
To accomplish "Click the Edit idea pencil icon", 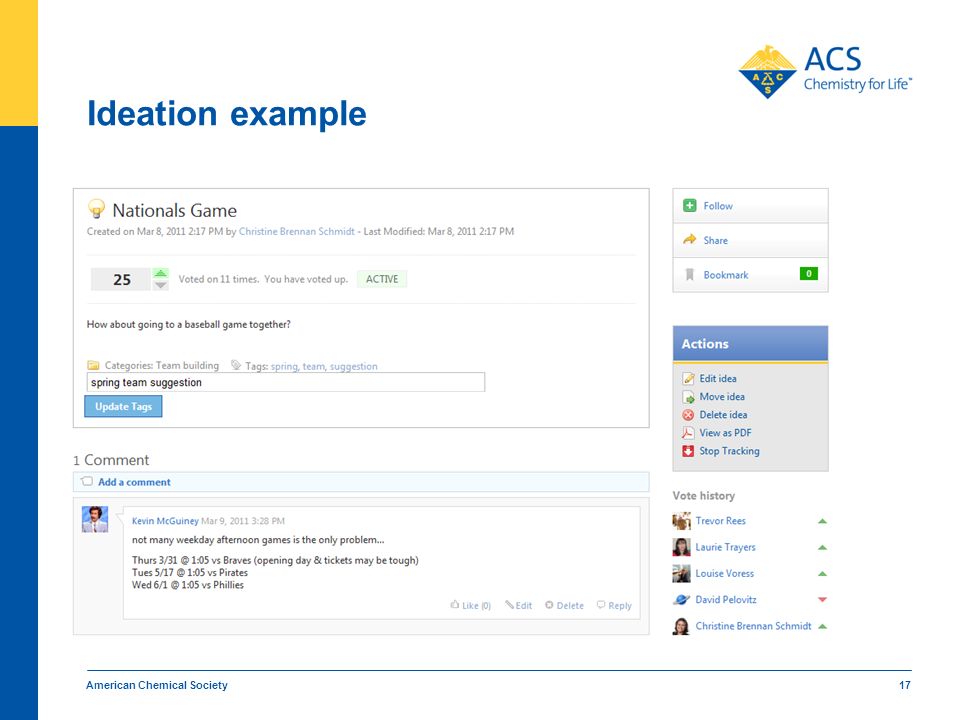I will pos(688,378).
